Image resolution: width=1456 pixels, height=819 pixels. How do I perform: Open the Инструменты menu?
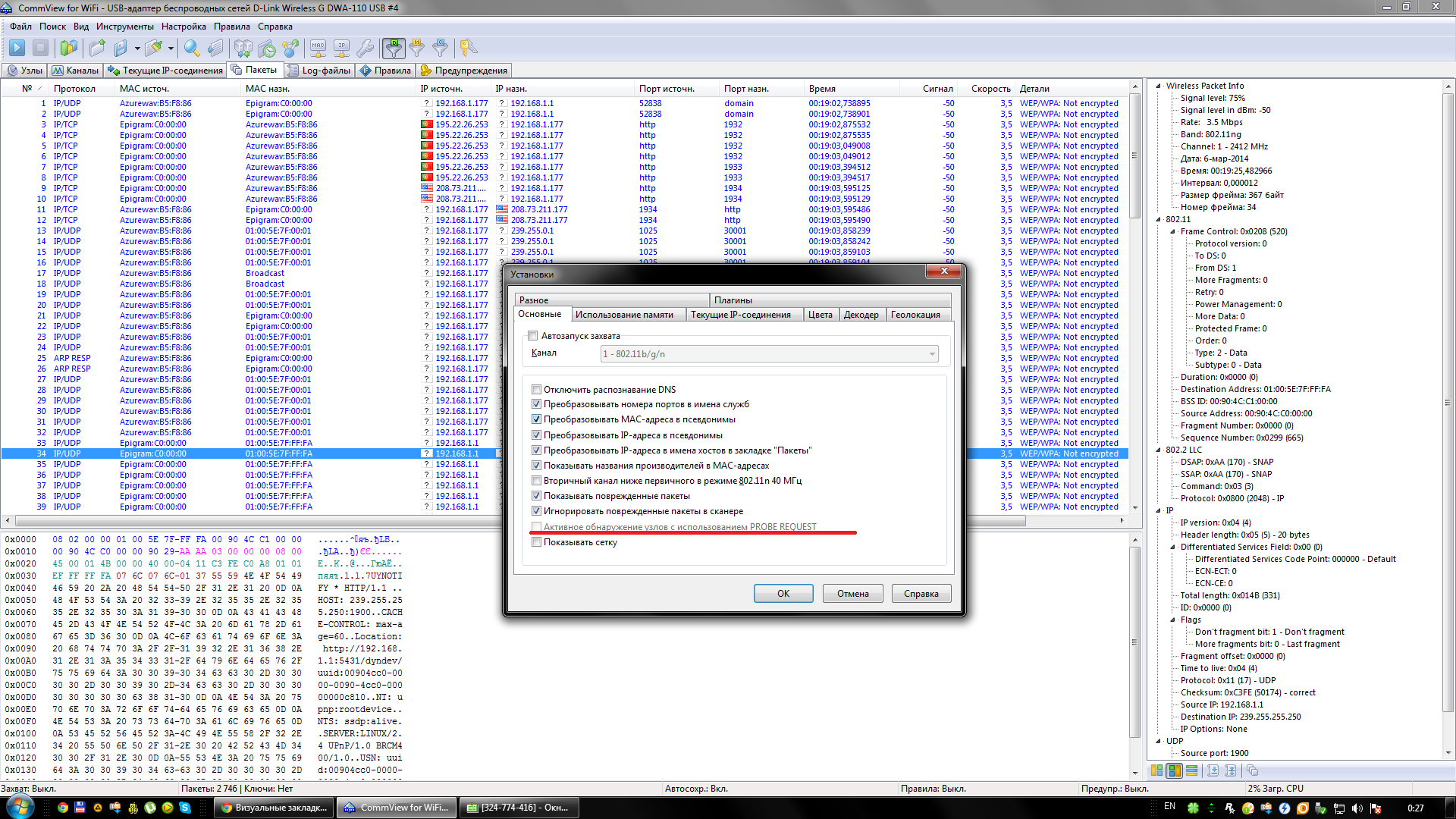point(124,27)
